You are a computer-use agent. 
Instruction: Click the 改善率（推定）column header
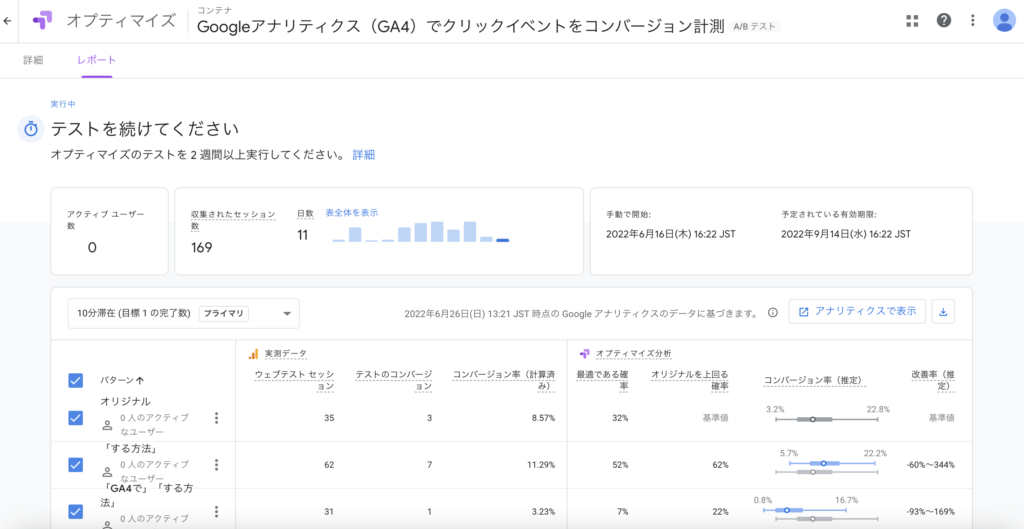(933, 380)
